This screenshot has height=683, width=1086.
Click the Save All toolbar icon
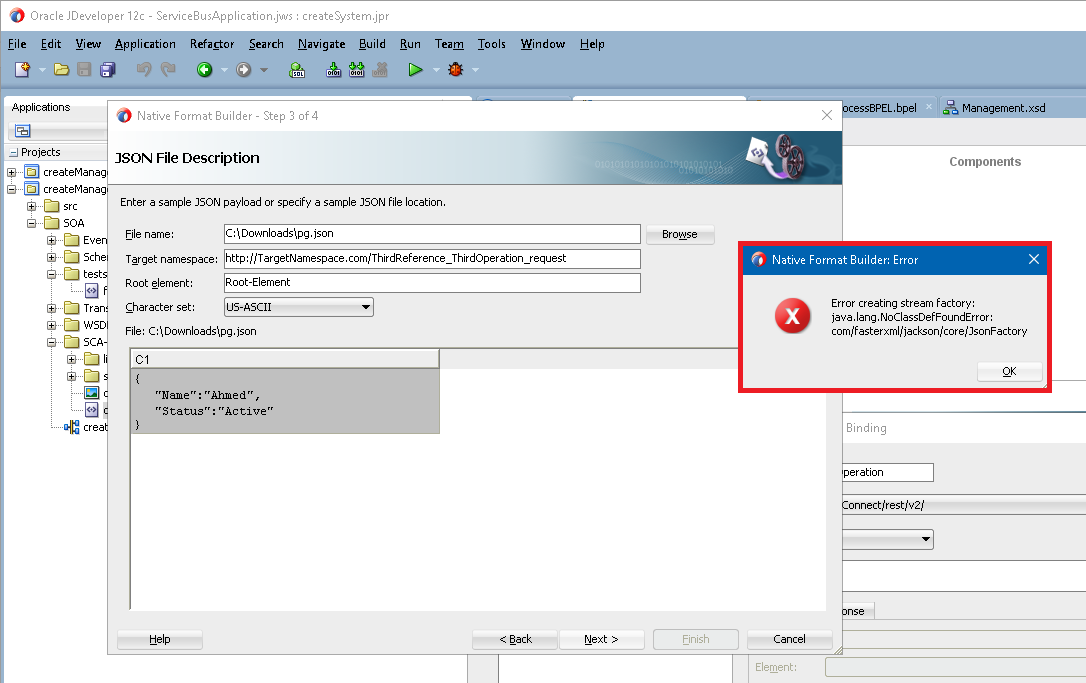pos(107,69)
